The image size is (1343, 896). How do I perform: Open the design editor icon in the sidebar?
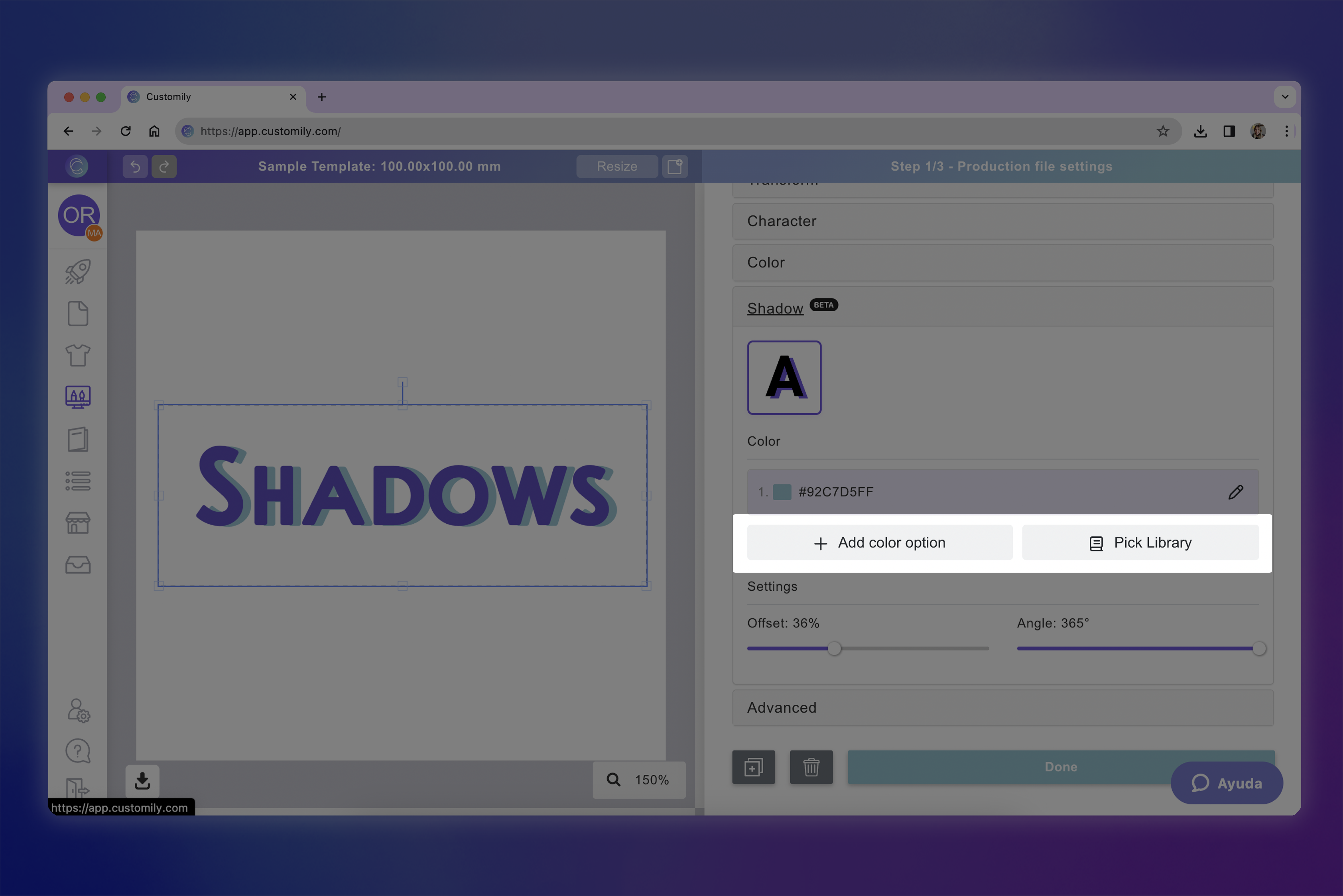(x=78, y=397)
